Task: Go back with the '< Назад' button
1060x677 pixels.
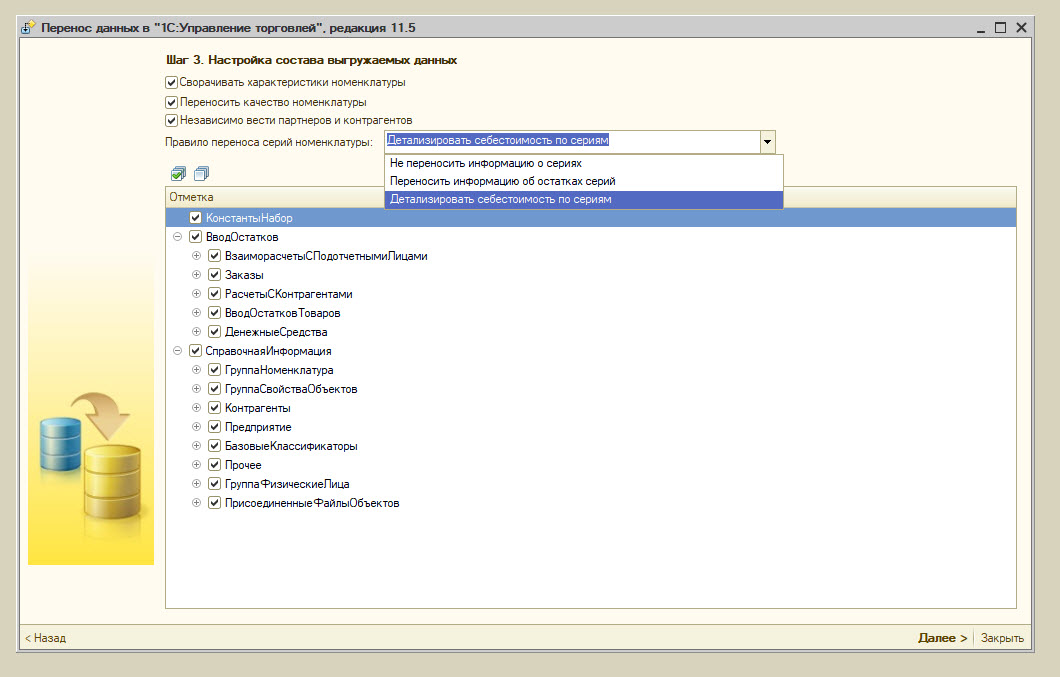Action: pyautogui.click(x=45, y=638)
